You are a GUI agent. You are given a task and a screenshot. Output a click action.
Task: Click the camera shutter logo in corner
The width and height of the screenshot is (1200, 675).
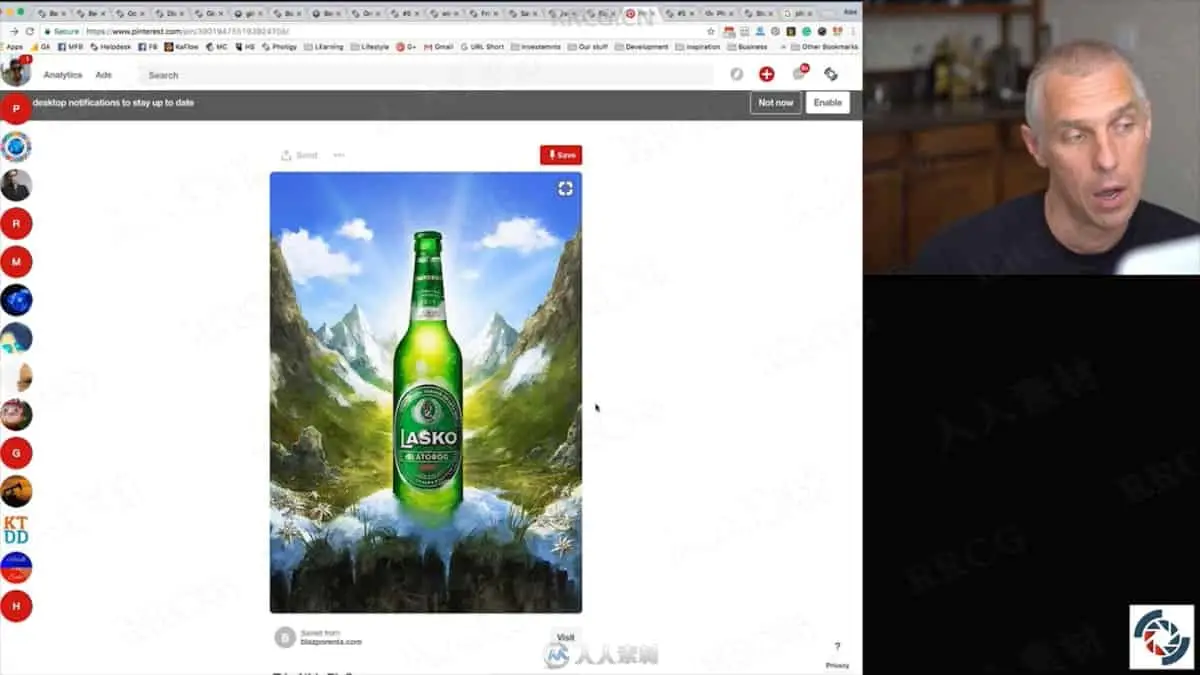[1162, 636]
